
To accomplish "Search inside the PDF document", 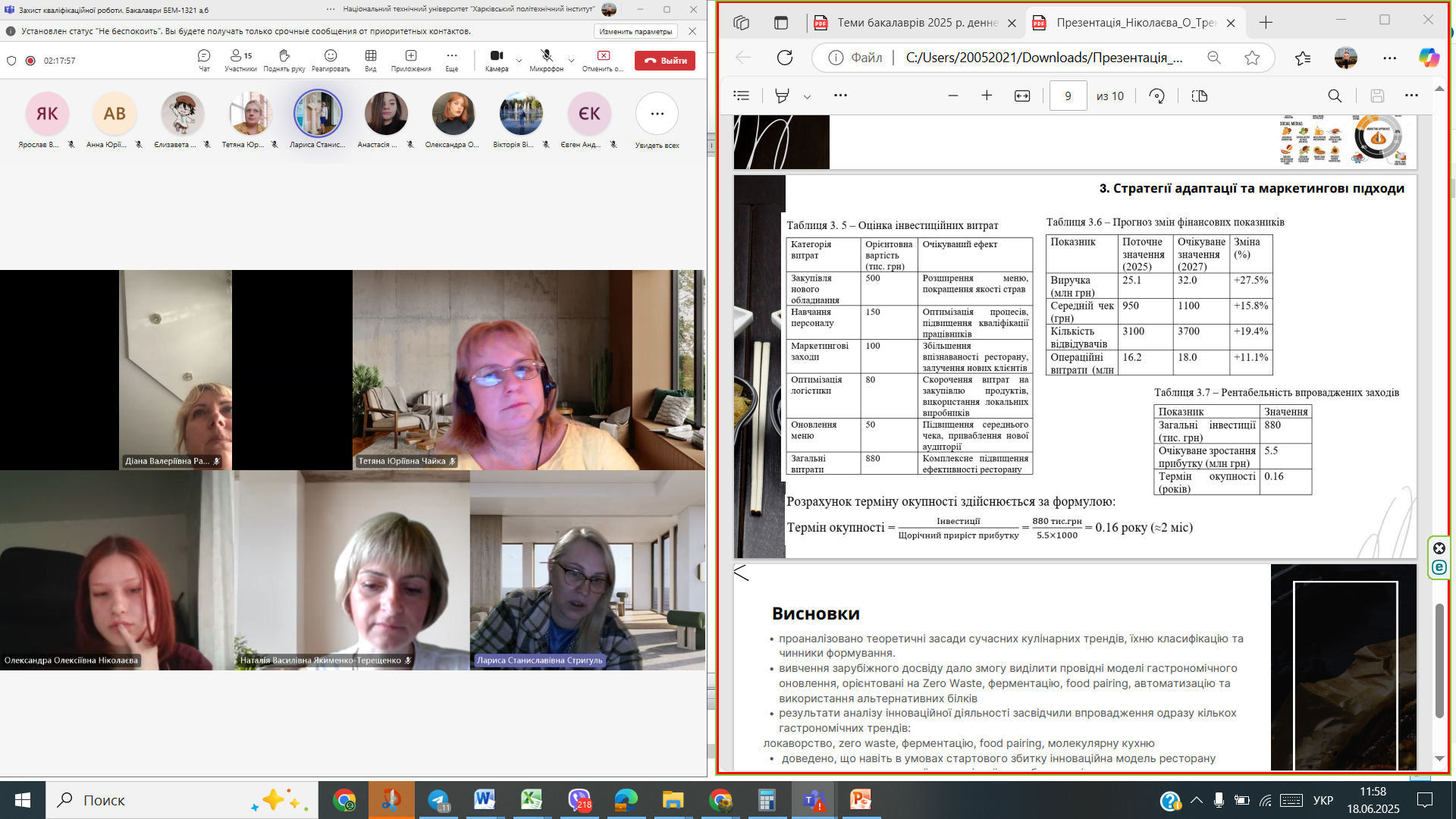I will (x=1335, y=96).
